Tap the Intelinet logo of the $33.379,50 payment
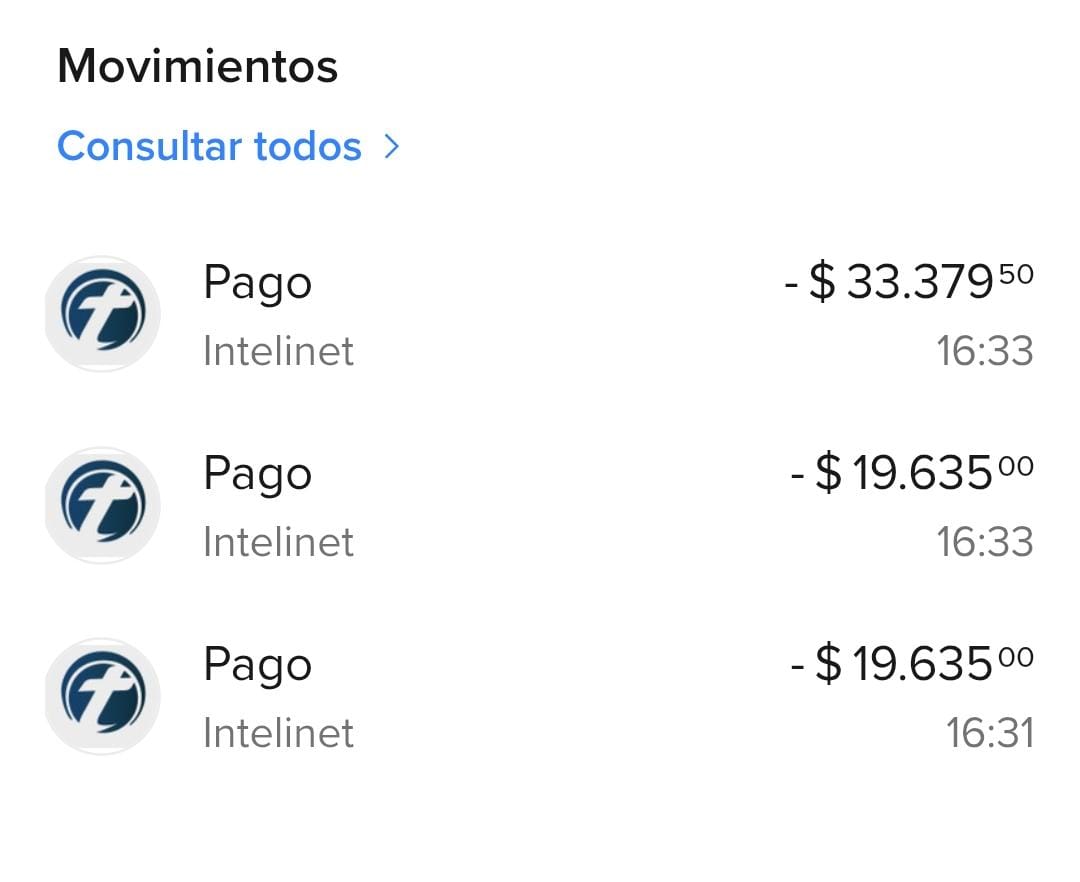 (102, 314)
